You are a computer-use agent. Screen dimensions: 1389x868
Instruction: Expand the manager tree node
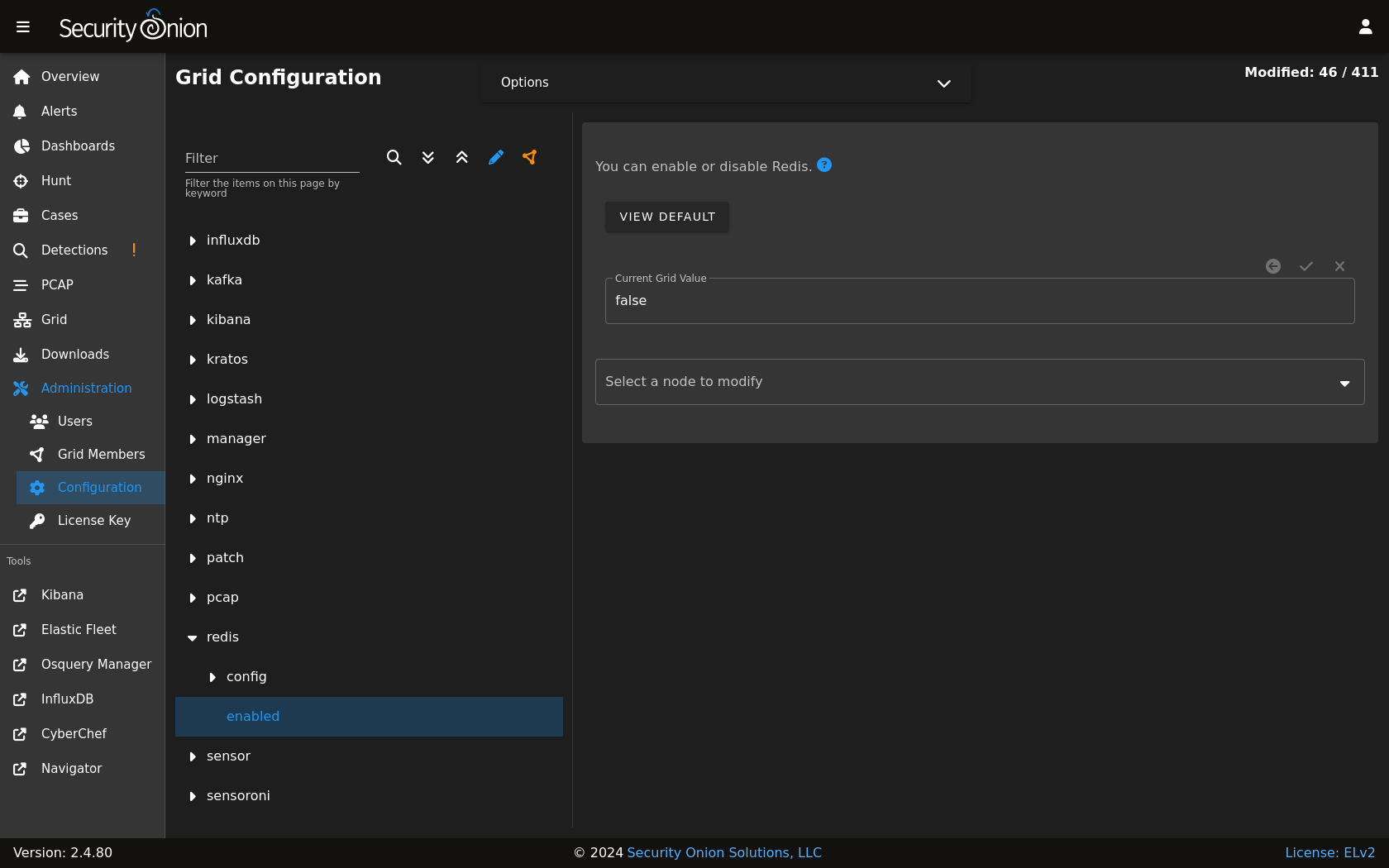pos(193,439)
